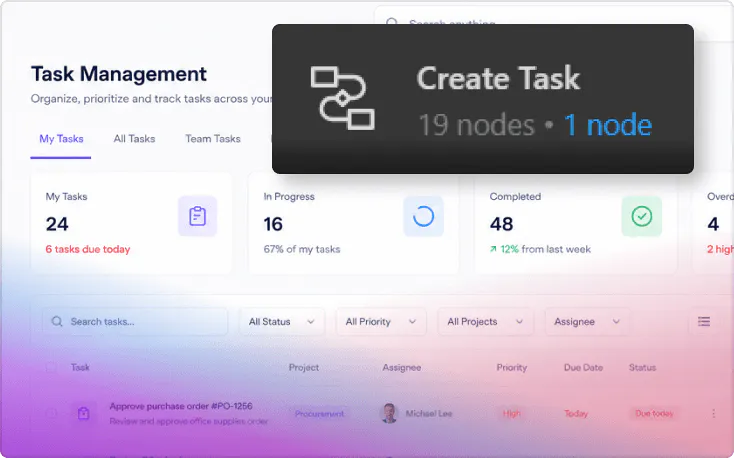
Task: Sort by the Assignee column header
Action: point(402,368)
